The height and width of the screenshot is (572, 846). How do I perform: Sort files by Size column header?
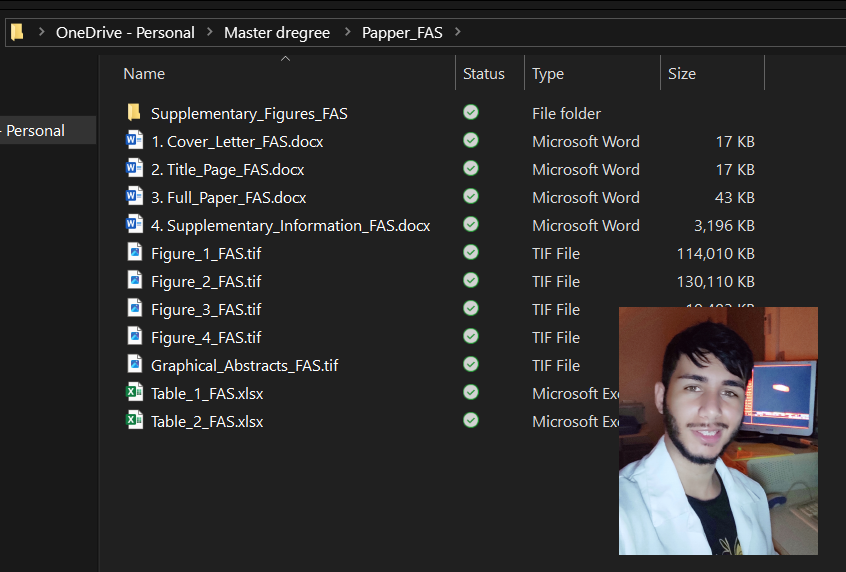(x=682, y=73)
